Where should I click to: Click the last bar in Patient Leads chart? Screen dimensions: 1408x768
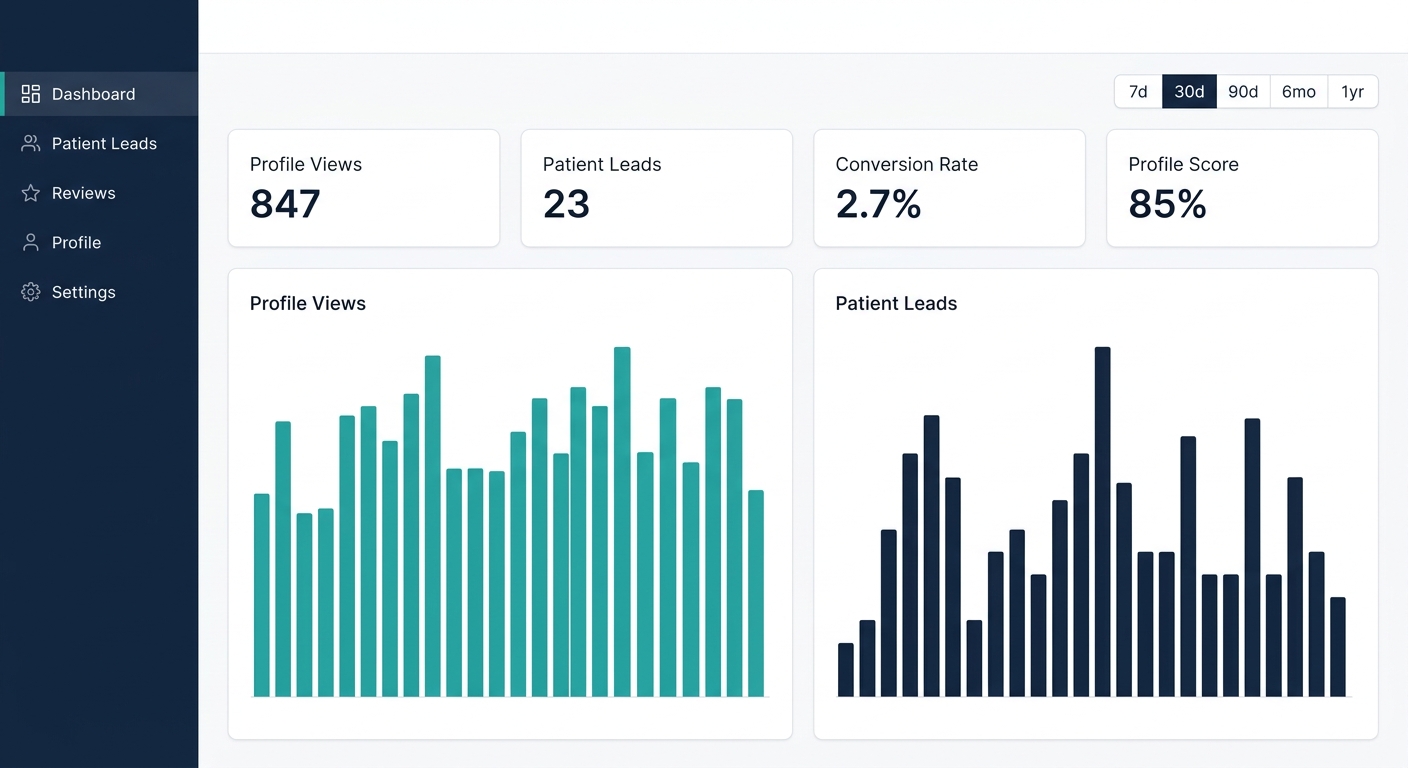pos(1338,646)
